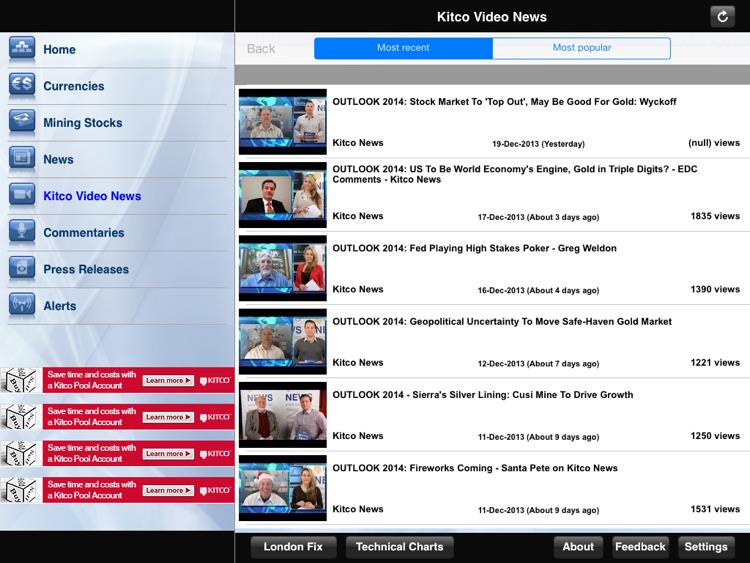Image resolution: width=750 pixels, height=563 pixels.
Task: Open title 'Geopolitical Uncertainty To Move Safe-Haven Gold'
Action: [502, 321]
